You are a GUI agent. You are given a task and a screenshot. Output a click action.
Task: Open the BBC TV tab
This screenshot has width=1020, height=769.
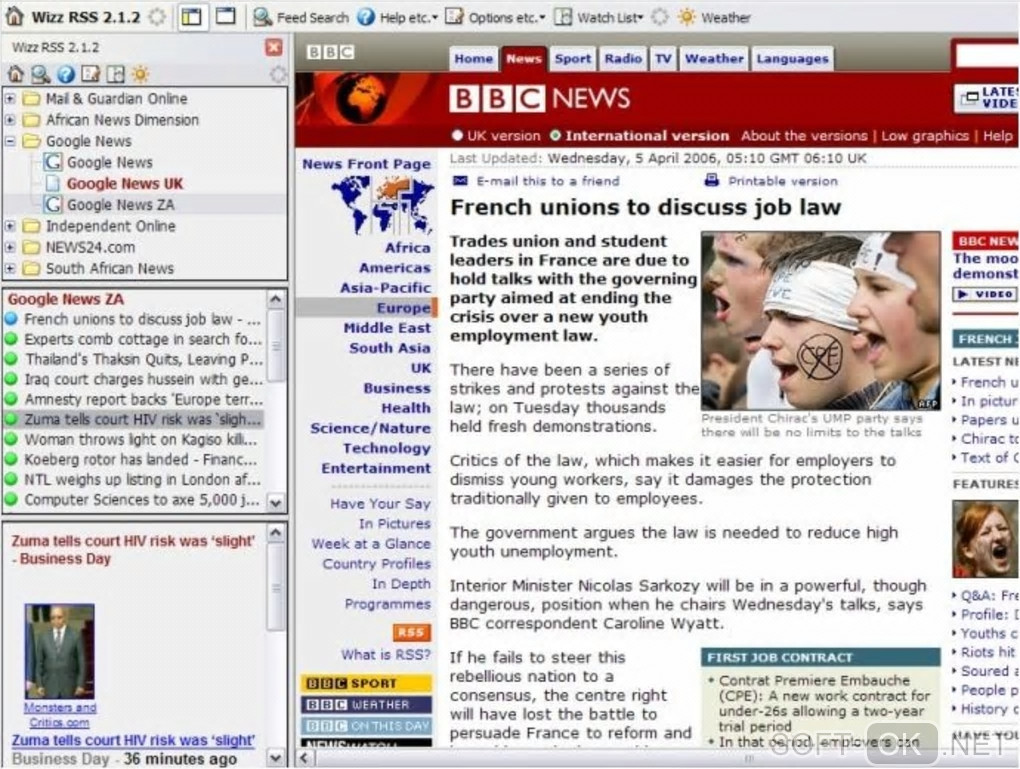663,59
